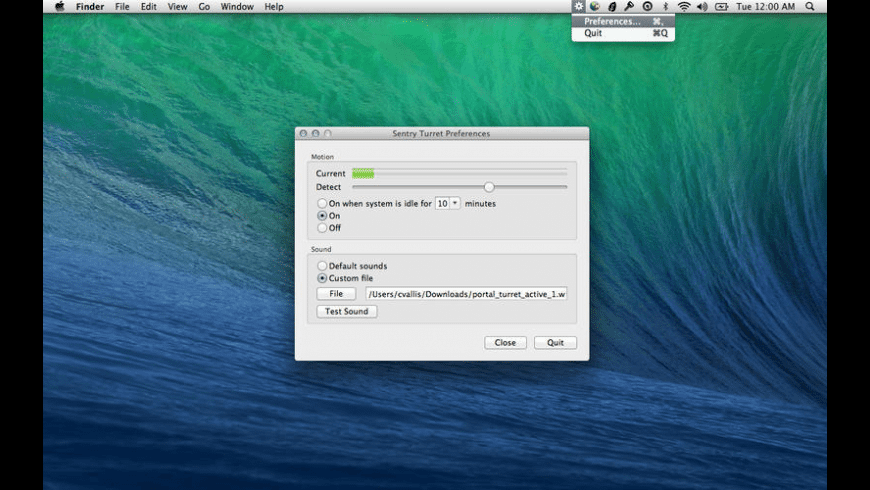The width and height of the screenshot is (870, 490).
Task: Click the battery status icon
Action: pyautogui.click(x=720, y=7)
